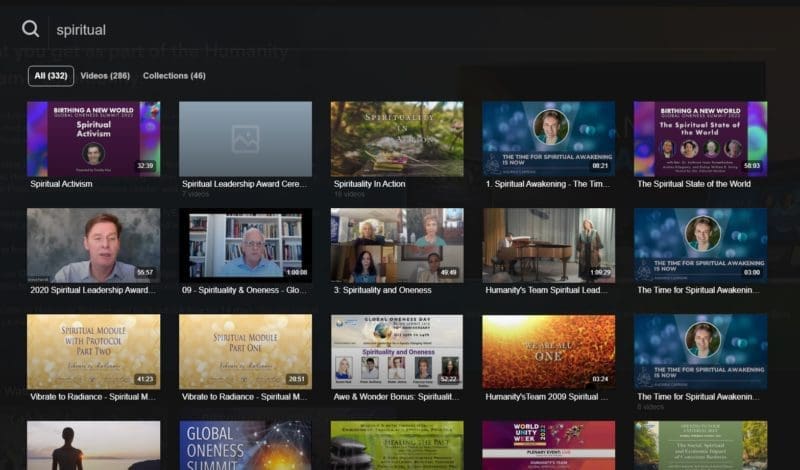Open the World Unity Week plenary thumbnail
The image size is (800, 470).
tap(548, 445)
